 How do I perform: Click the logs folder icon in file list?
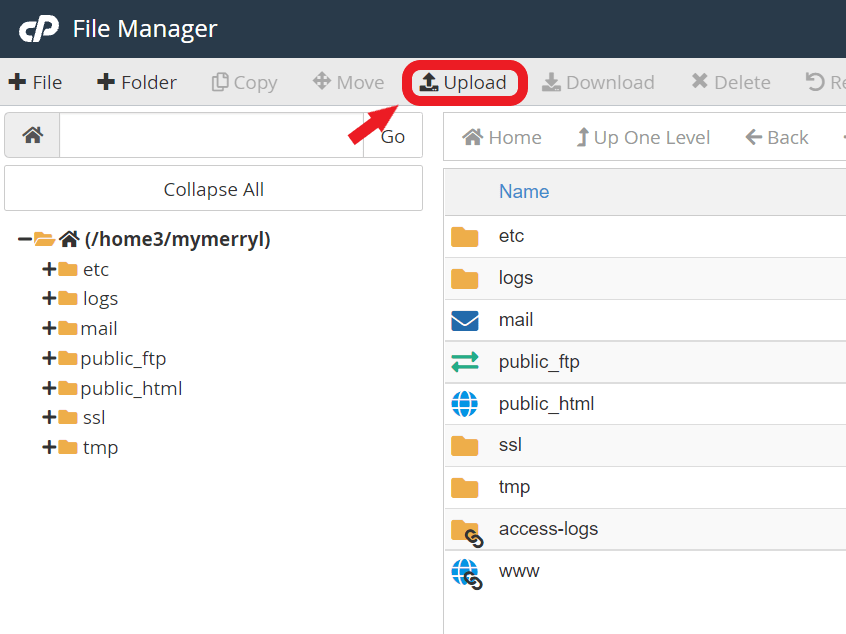465,278
